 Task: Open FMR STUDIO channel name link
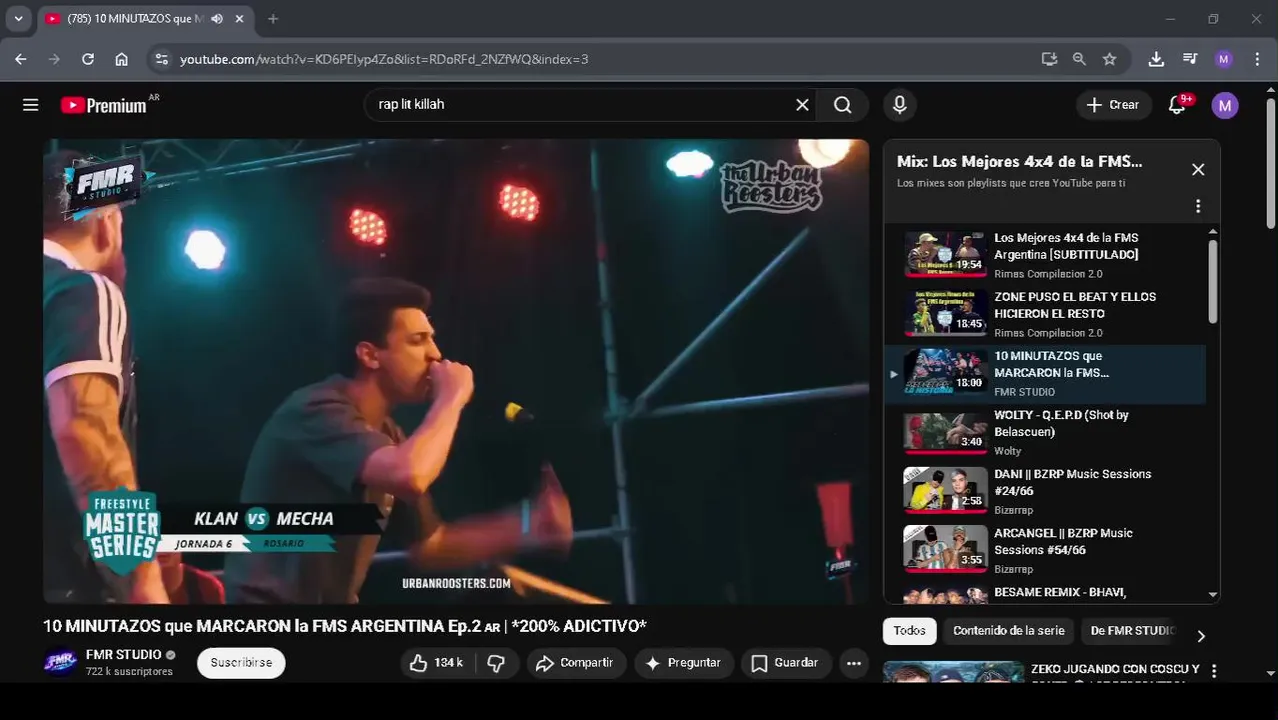click(x=123, y=655)
